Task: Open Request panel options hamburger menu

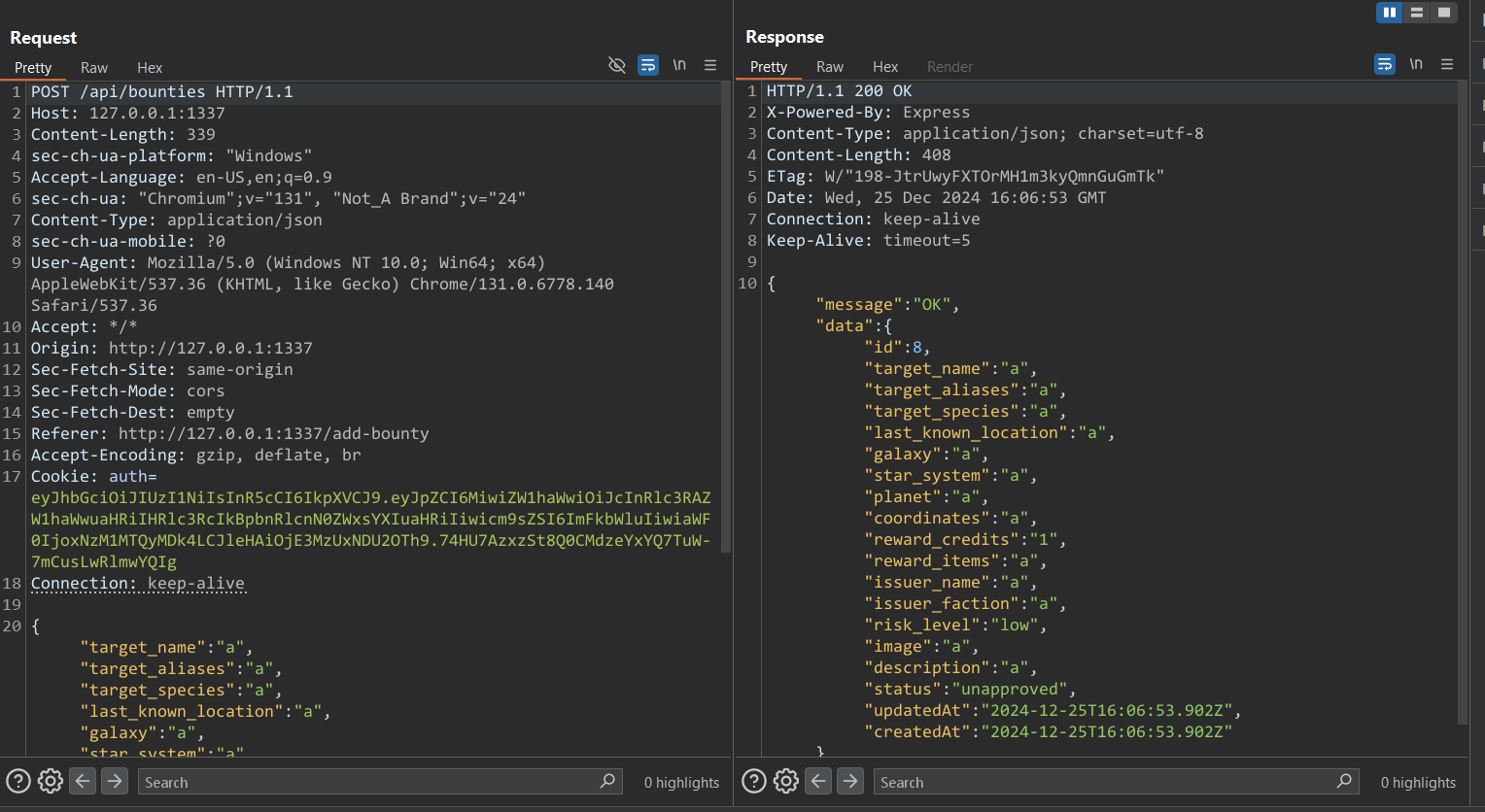Action: tap(710, 65)
